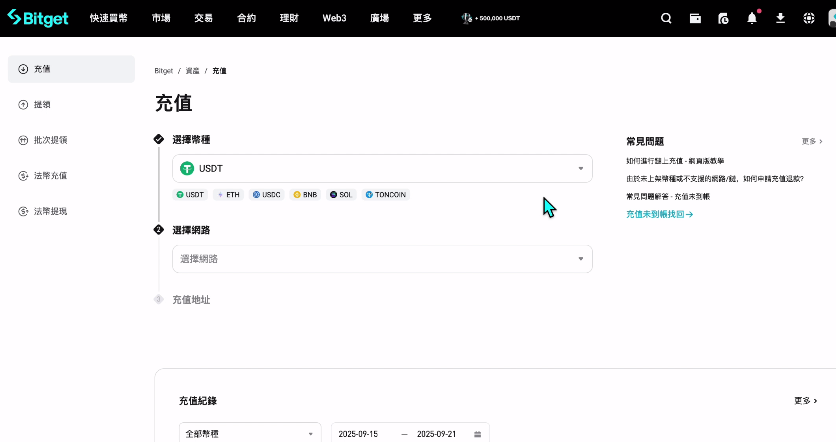Open the 選擇網路 network dropdown
The image size is (836, 442).
point(382,259)
